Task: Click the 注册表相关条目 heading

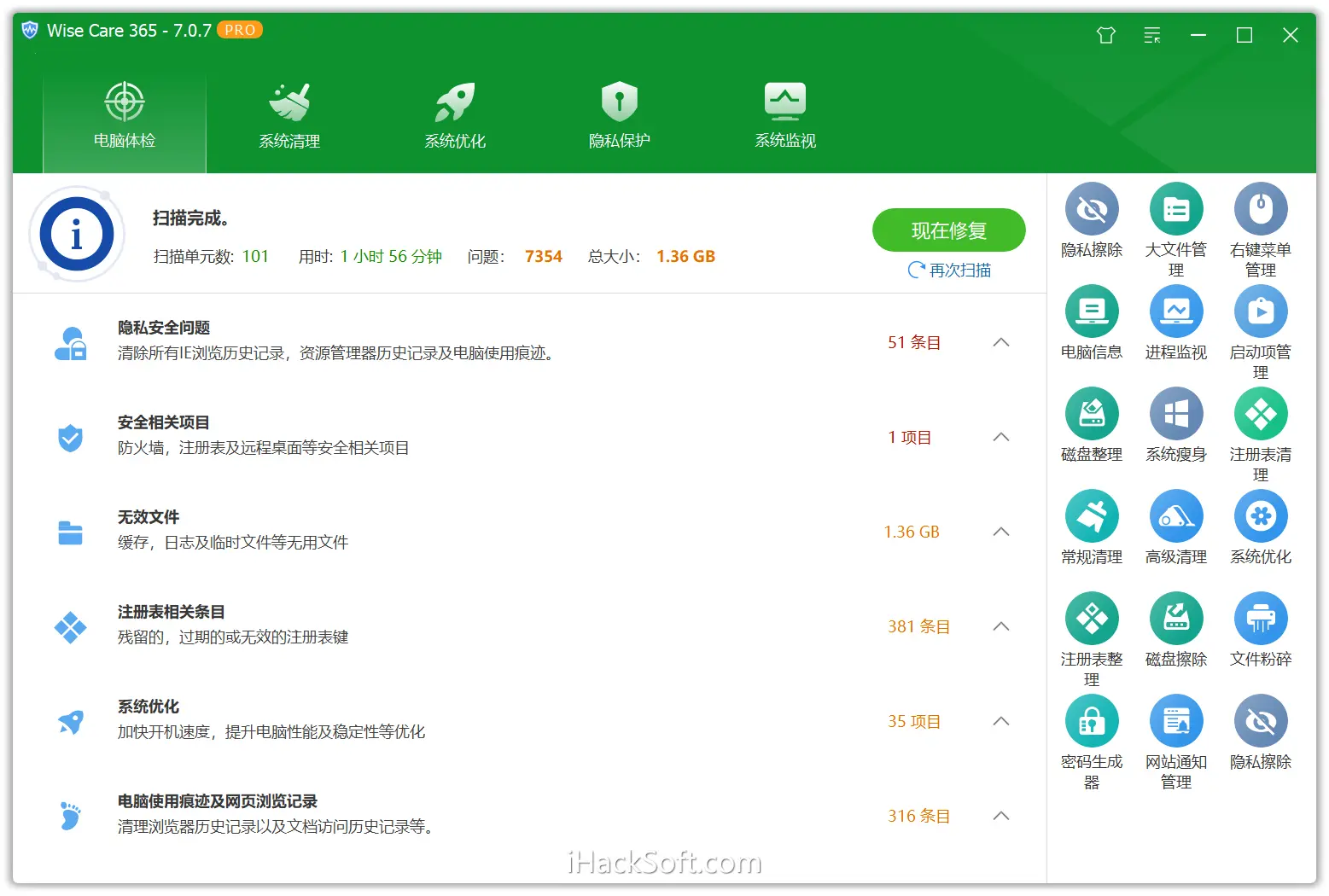Action: coord(171,612)
